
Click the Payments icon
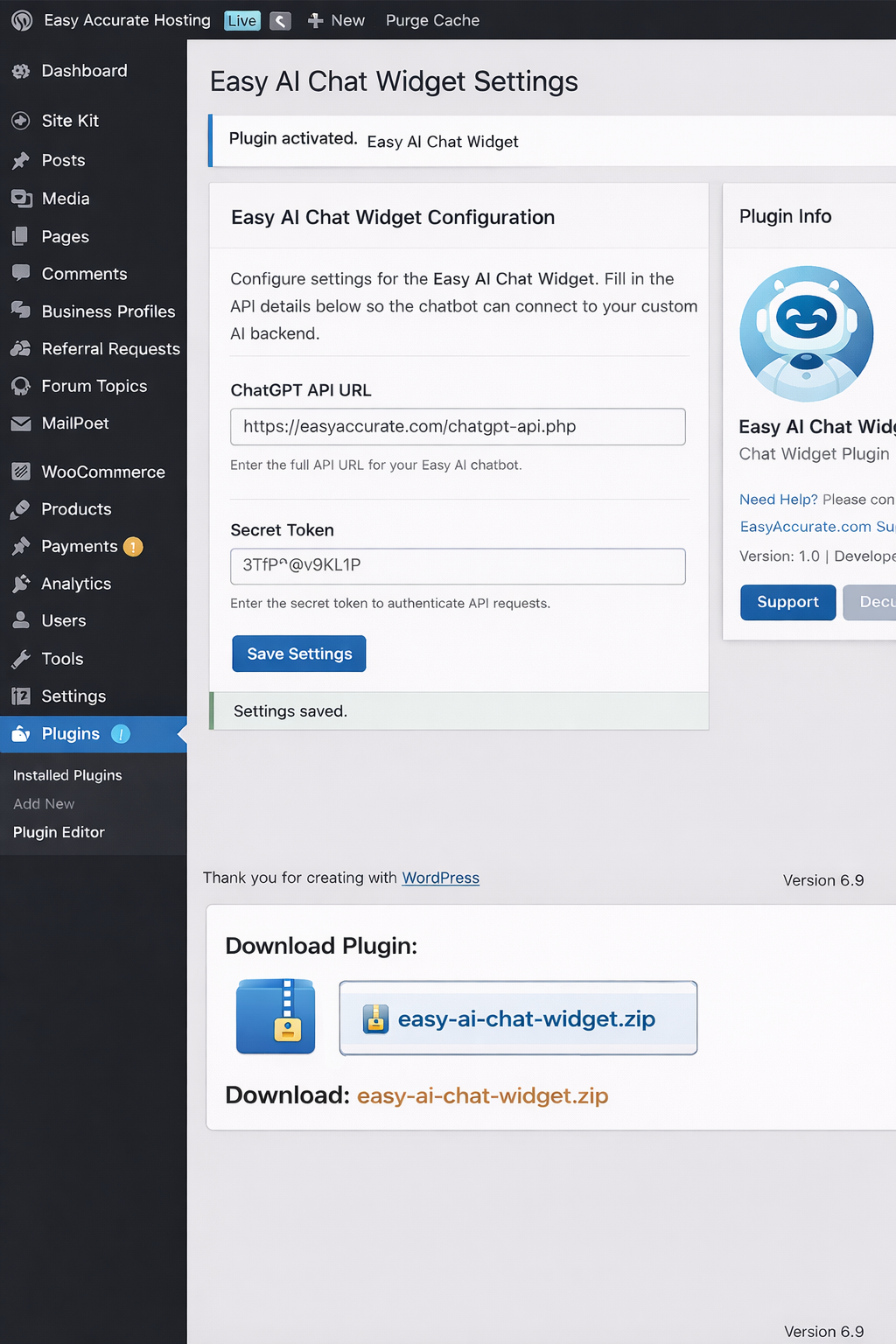pyautogui.click(x=21, y=547)
